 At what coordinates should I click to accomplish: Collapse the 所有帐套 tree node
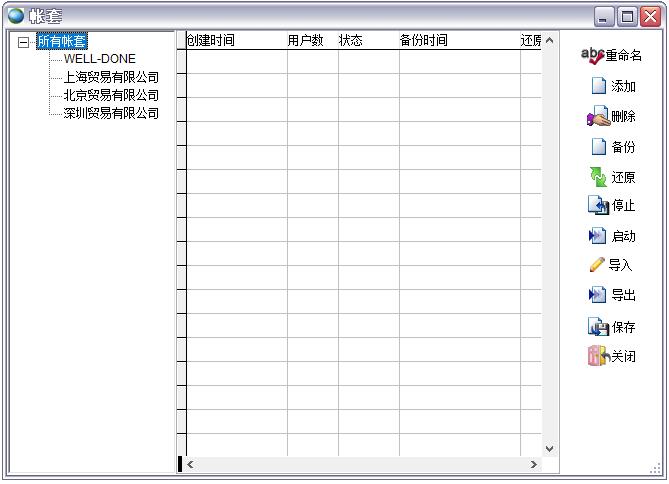coord(24,42)
